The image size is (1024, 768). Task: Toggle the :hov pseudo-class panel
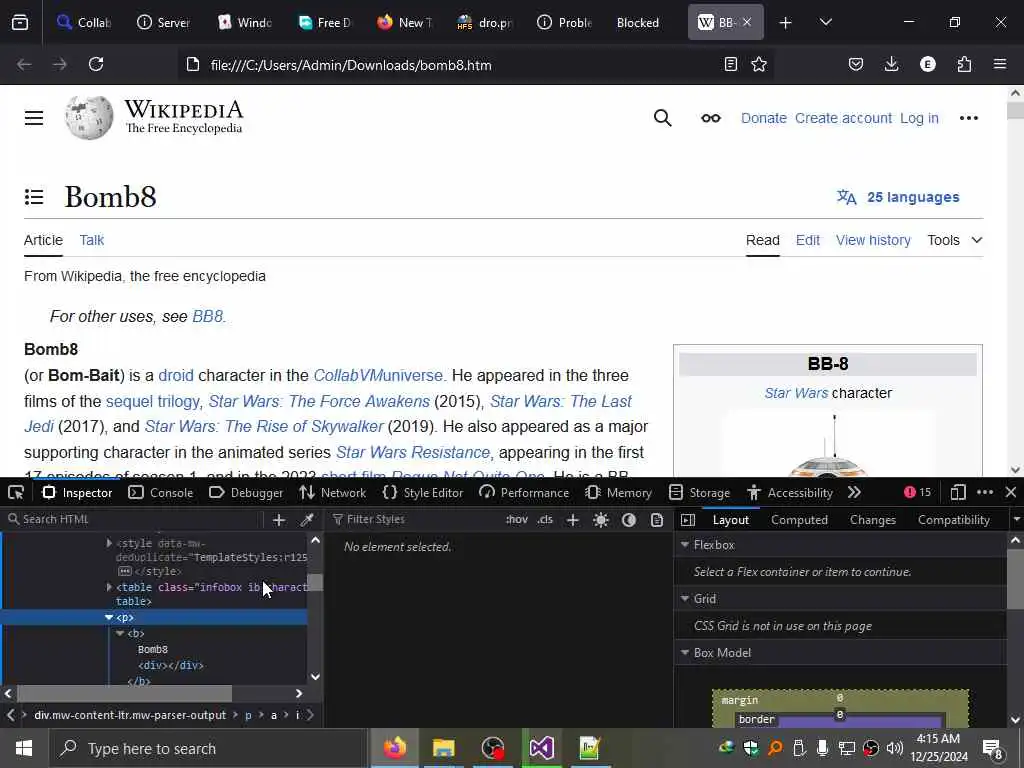coord(517,520)
